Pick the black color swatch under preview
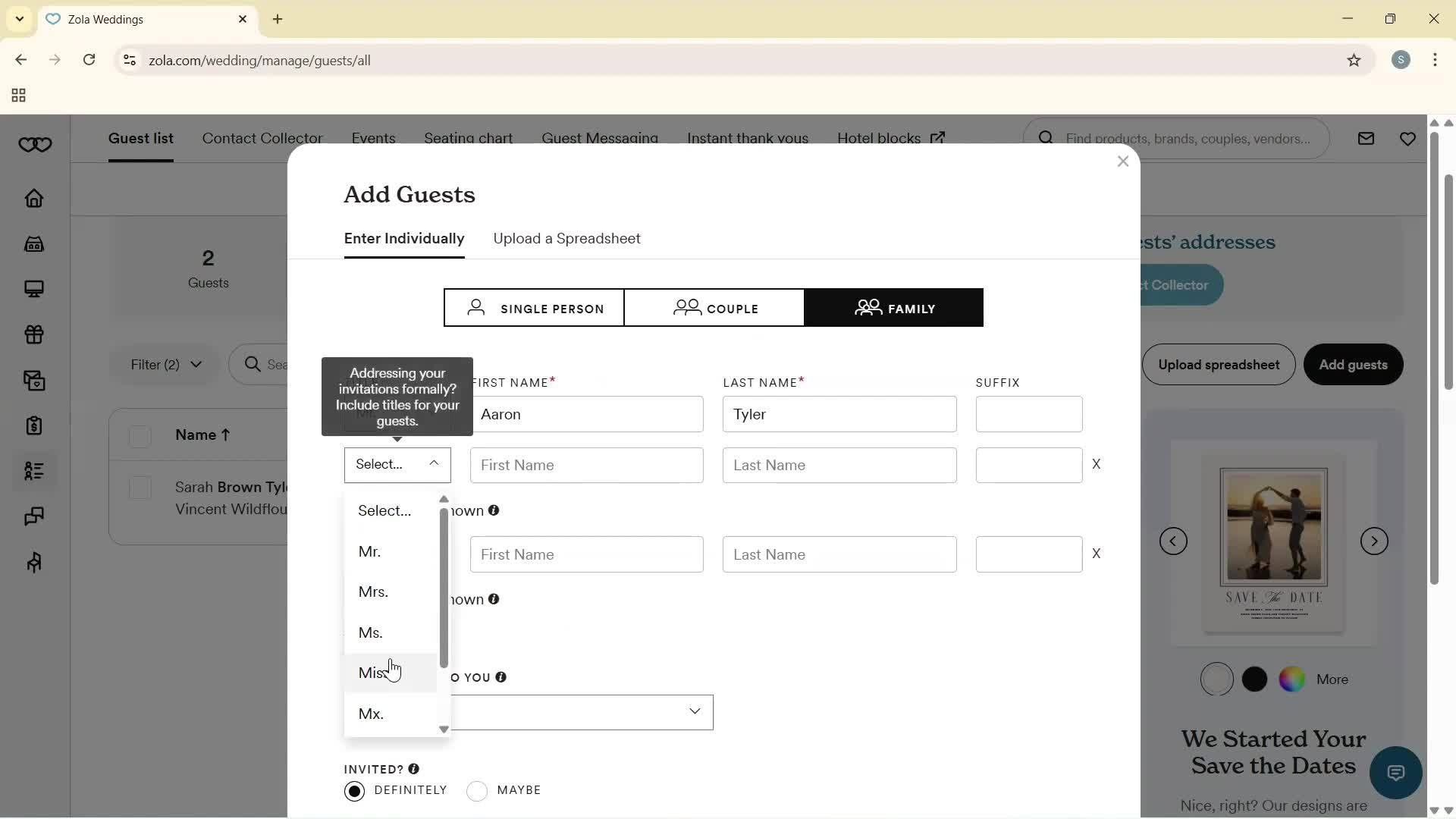The image size is (1456, 819). (1254, 679)
